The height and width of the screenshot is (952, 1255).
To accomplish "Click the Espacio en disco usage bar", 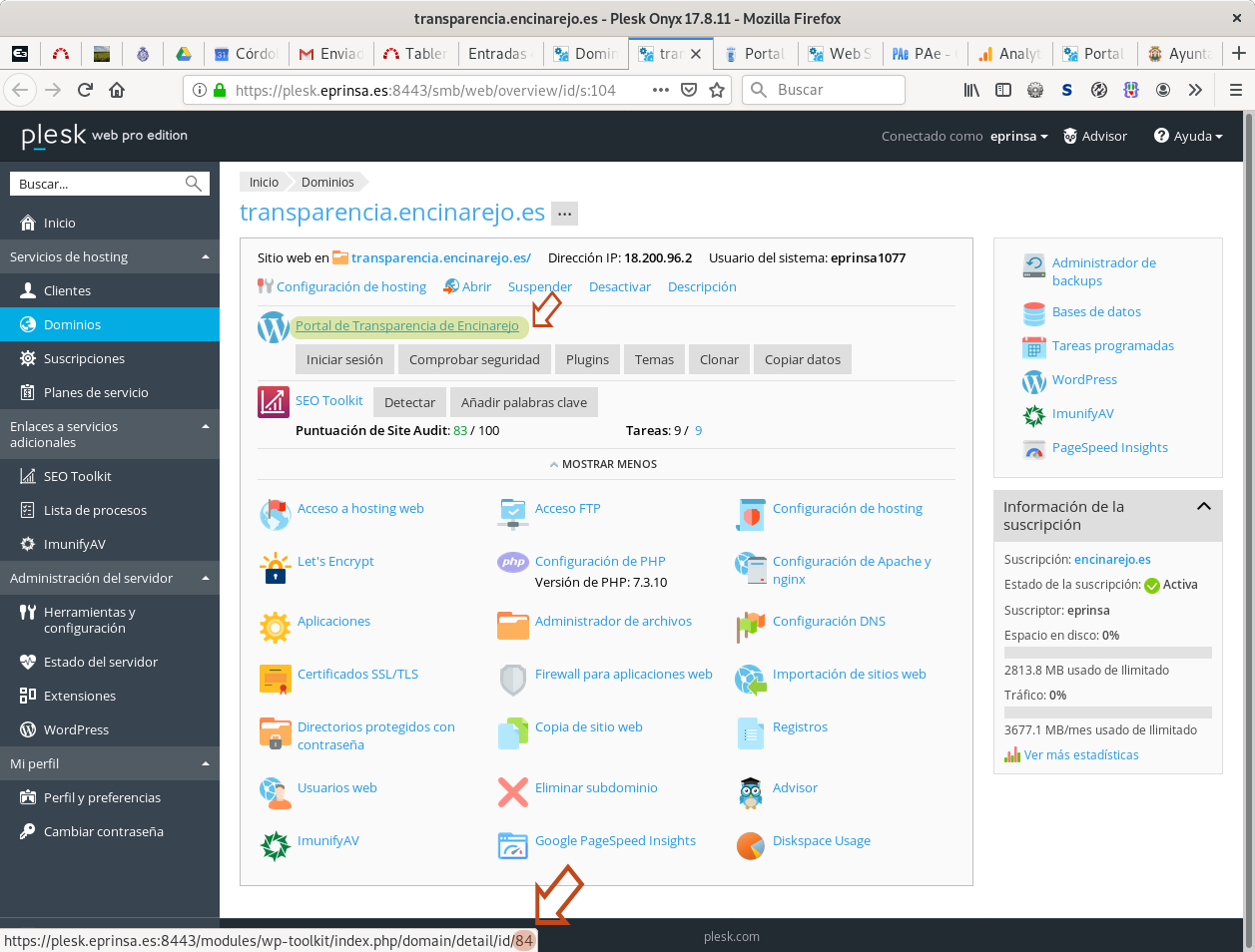I will [1107, 653].
